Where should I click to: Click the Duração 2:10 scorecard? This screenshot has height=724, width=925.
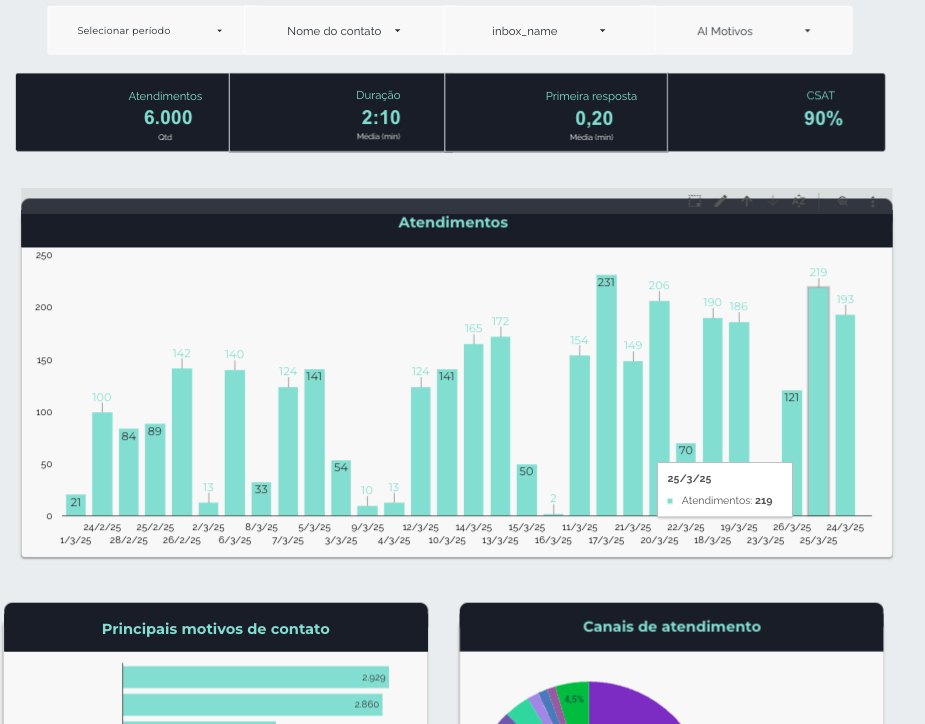point(337,112)
